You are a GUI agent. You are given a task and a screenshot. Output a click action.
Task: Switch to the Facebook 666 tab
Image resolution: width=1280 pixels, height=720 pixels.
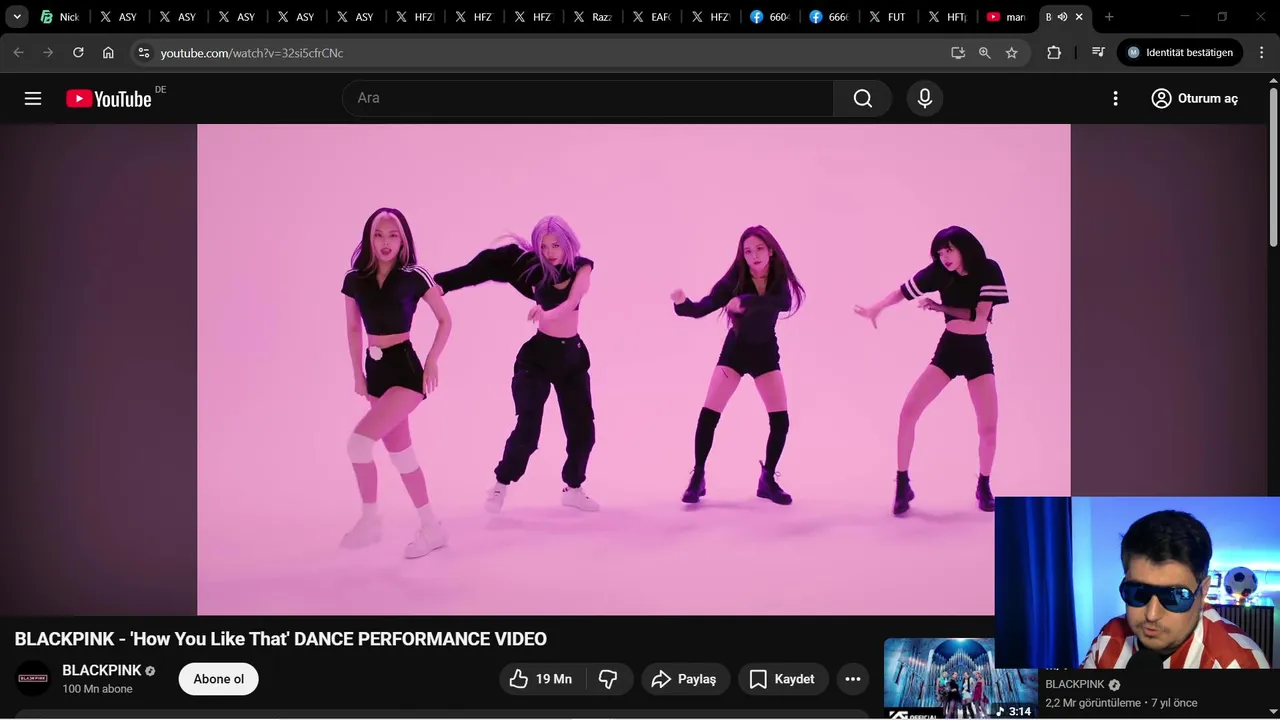click(829, 17)
